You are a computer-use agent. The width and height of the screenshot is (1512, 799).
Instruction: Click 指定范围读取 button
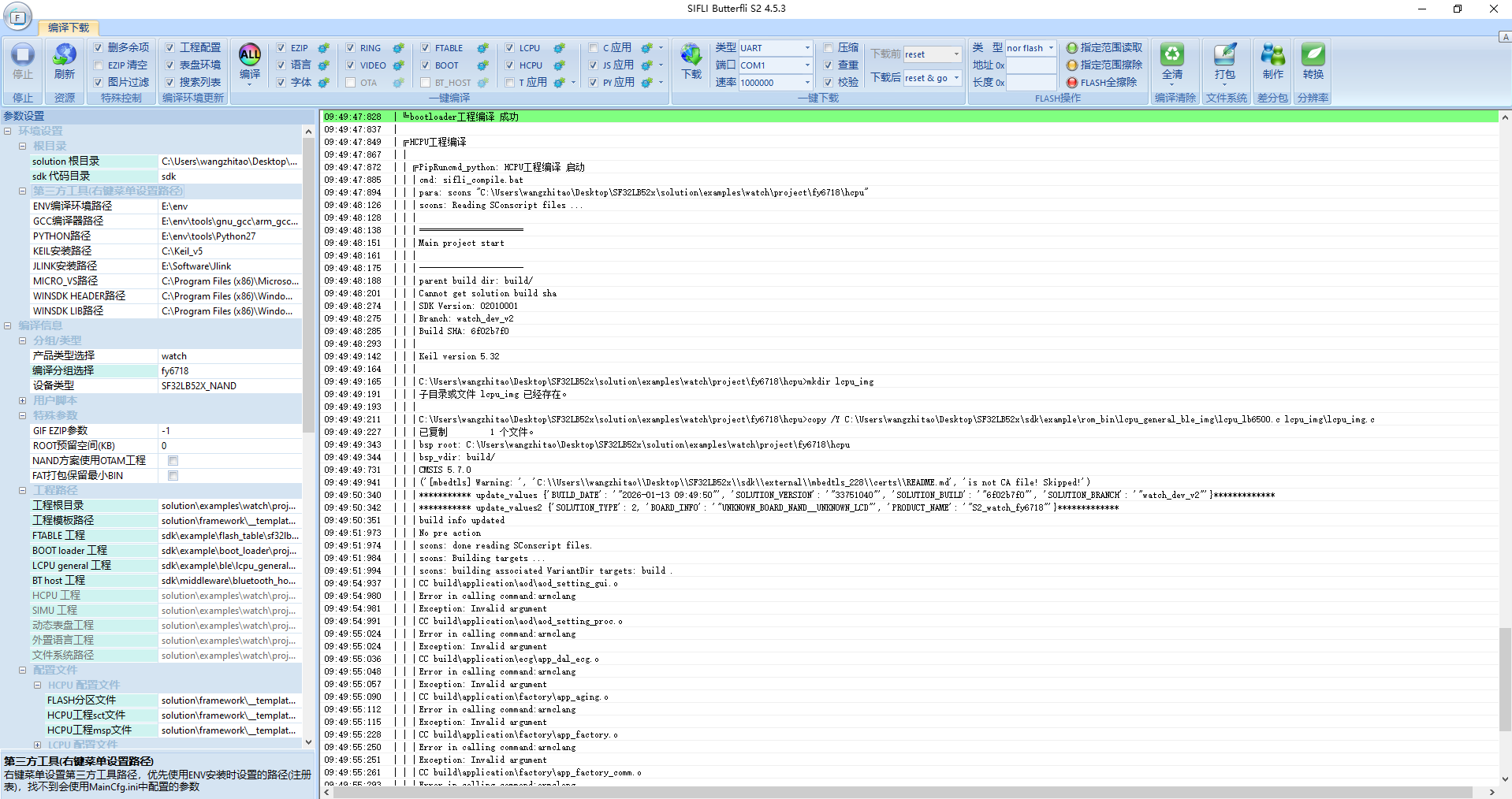tap(1104, 48)
